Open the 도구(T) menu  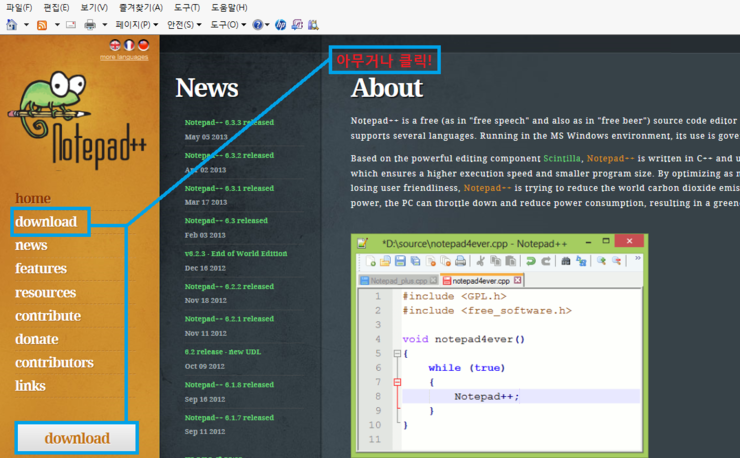point(187,8)
